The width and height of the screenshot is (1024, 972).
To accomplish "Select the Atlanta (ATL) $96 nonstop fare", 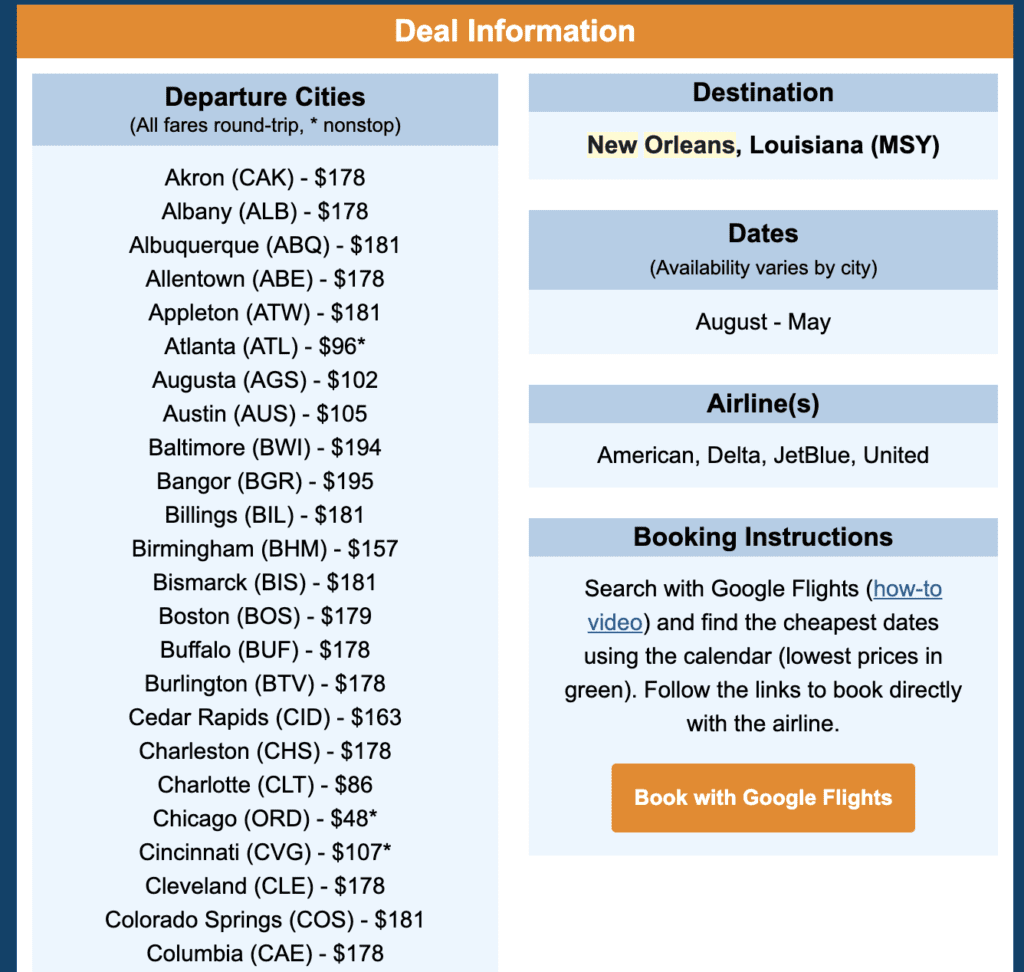I will [x=264, y=346].
